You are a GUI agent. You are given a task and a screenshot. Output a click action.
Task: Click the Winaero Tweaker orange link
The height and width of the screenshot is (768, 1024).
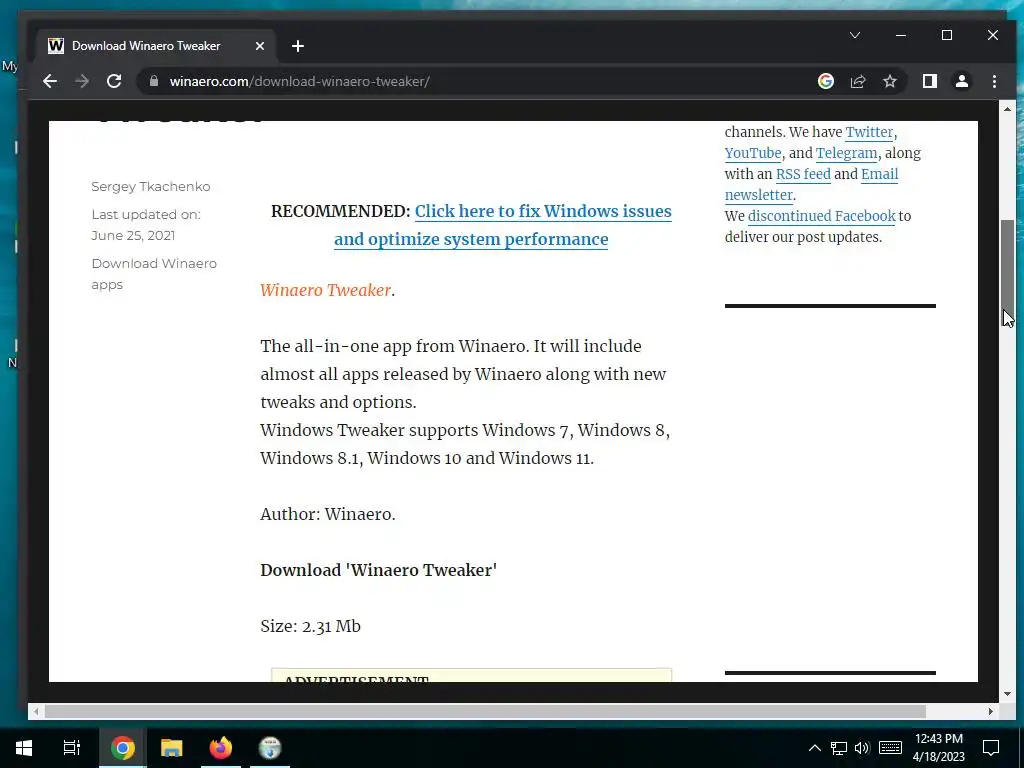325,290
